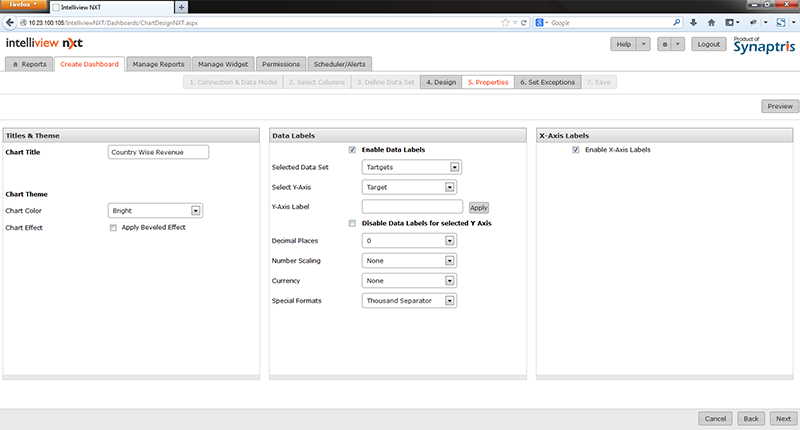Open the Chart Color dropdown
The image size is (800, 430).
pos(155,211)
